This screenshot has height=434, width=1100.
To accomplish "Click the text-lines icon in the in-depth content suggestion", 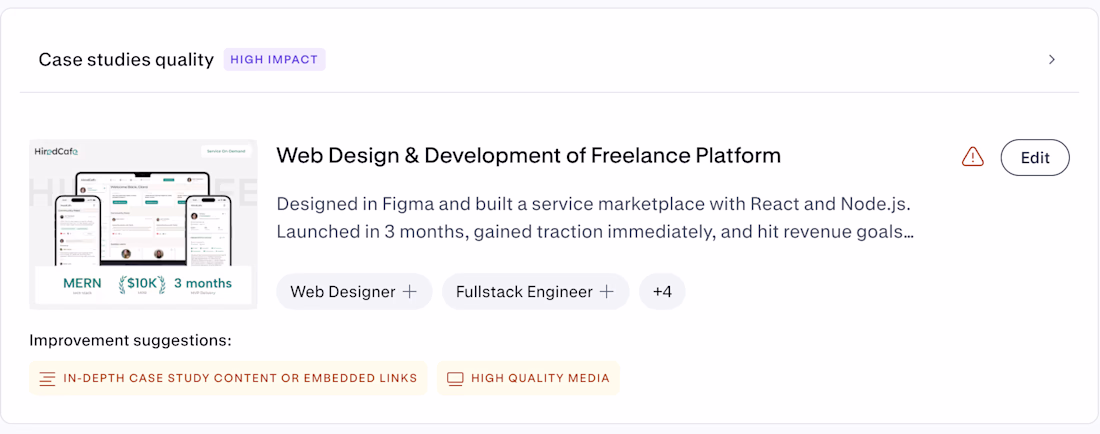I will [x=47, y=379].
